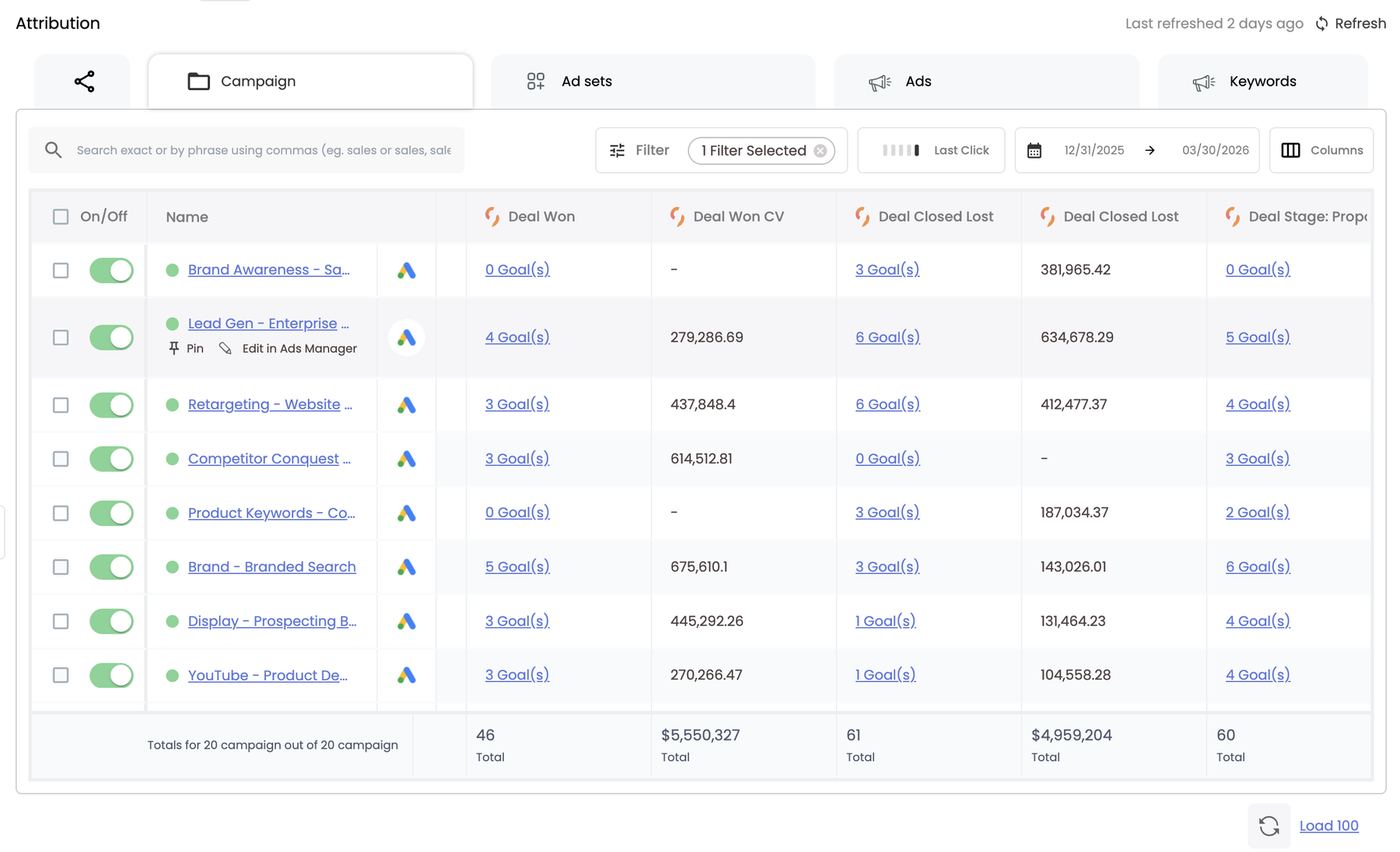Check the select-all checkbox in header

pyautogui.click(x=60, y=217)
